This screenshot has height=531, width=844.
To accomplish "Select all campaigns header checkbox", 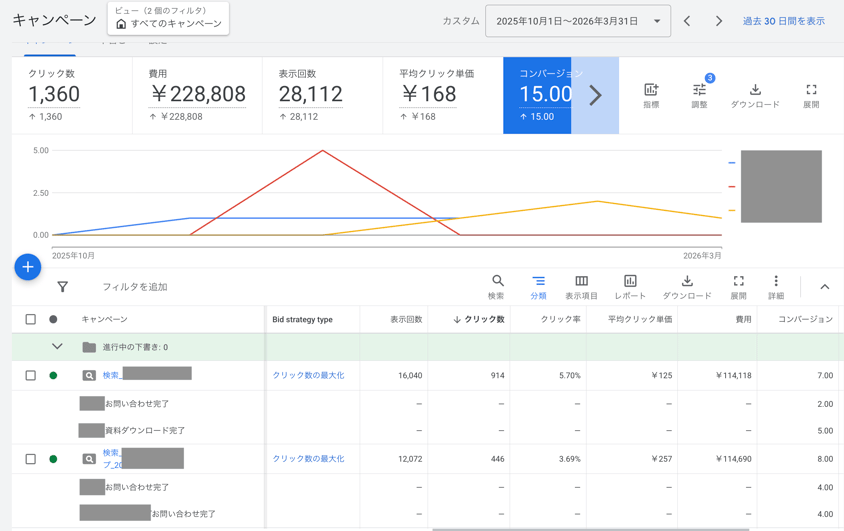I will (31, 319).
